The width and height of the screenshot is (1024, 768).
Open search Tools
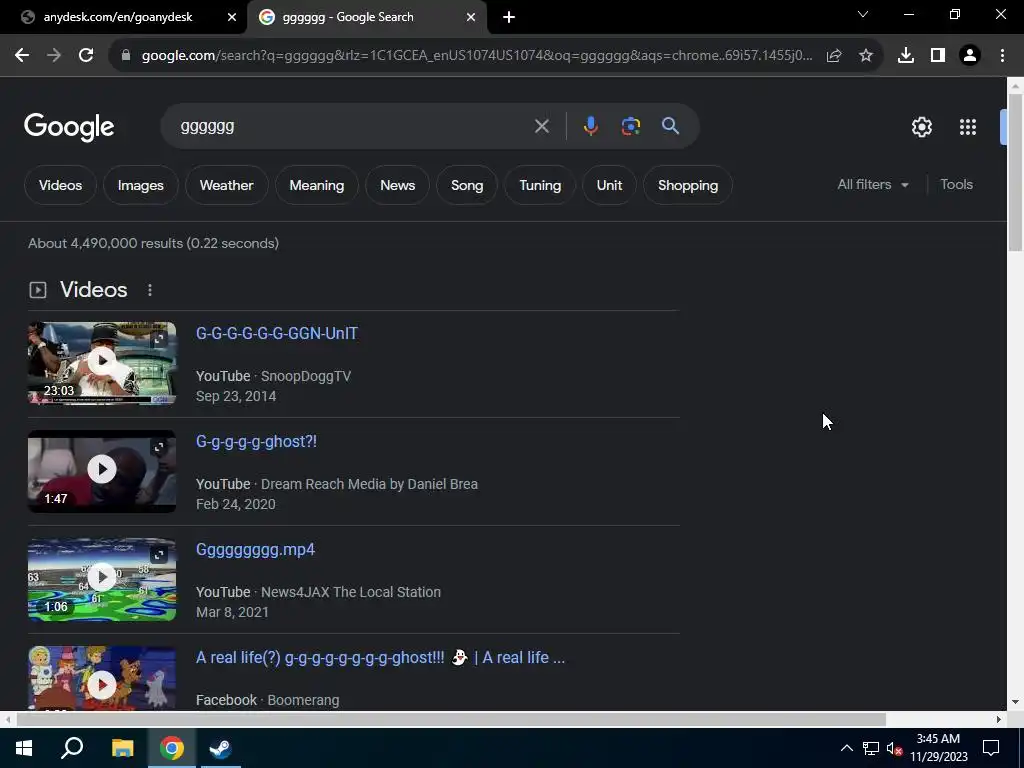coord(956,185)
